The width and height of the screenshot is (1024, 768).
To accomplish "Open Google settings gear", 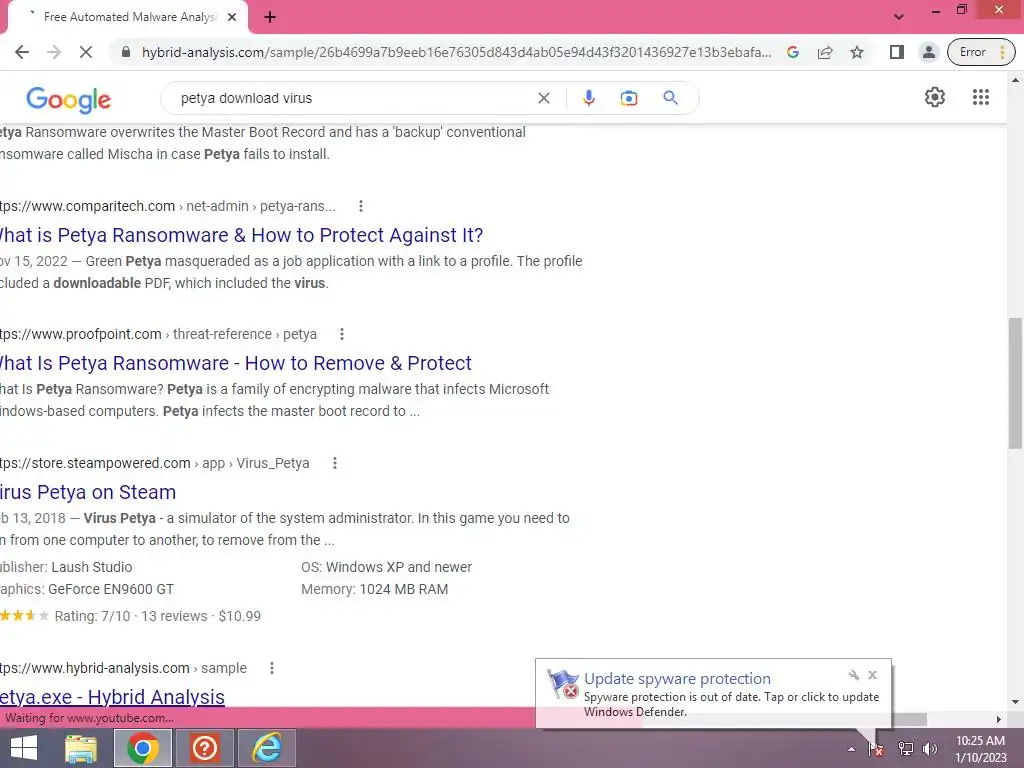I will [935, 97].
